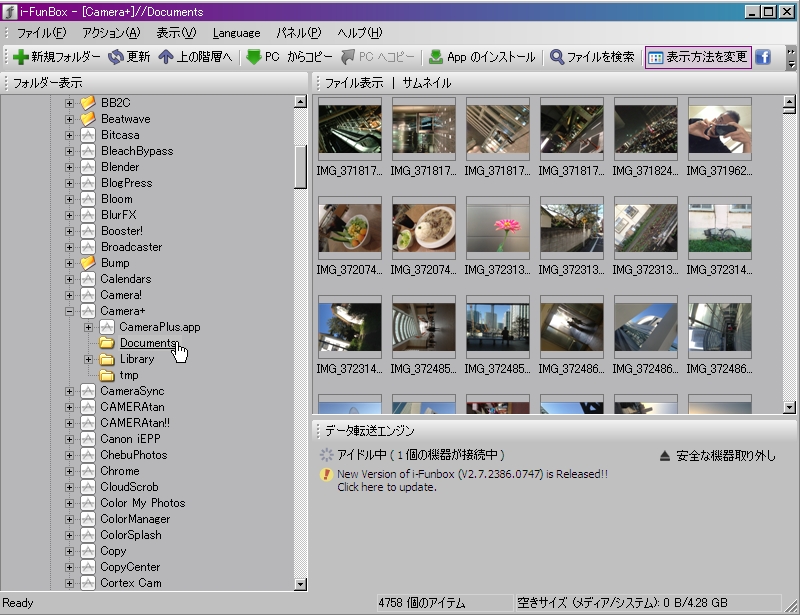Select the tmp folder in the tree
This screenshot has width=800, height=615.
[x=128, y=375]
